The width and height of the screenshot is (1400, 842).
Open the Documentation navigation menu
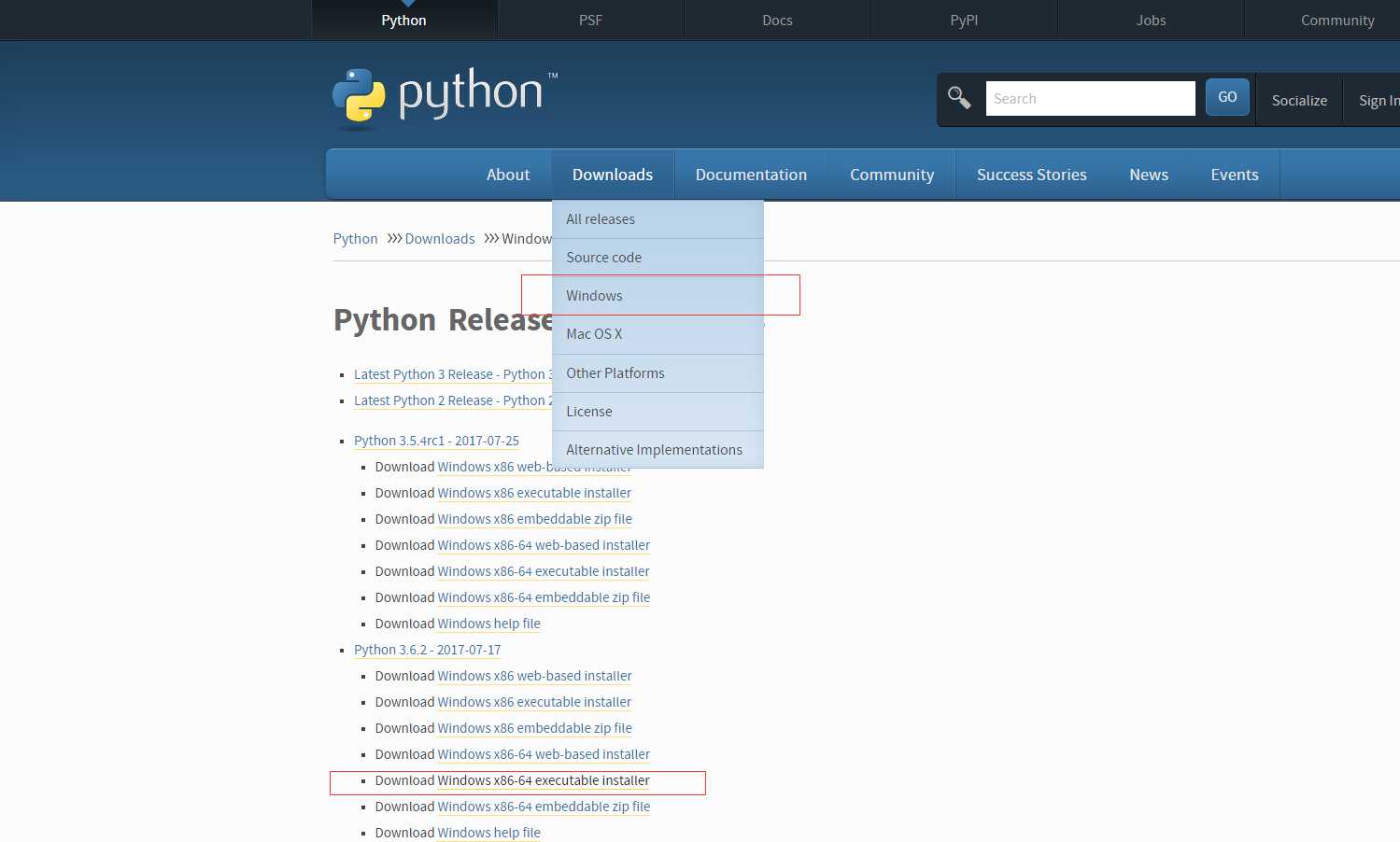[x=751, y=175]
